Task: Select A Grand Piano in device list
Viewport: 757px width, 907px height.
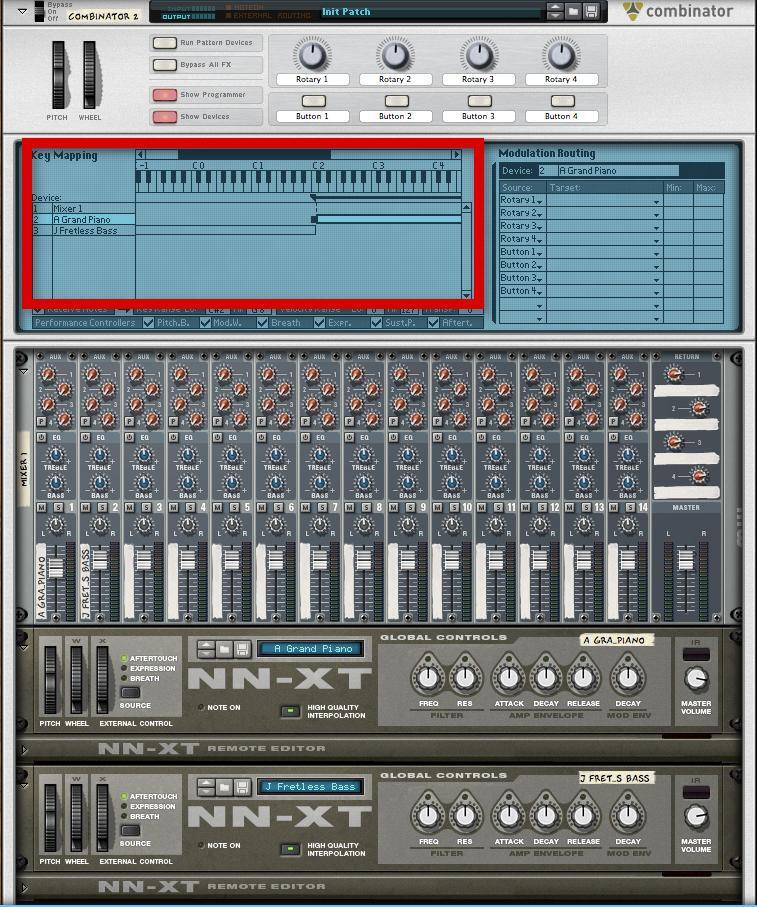Action: pos(83,219)
